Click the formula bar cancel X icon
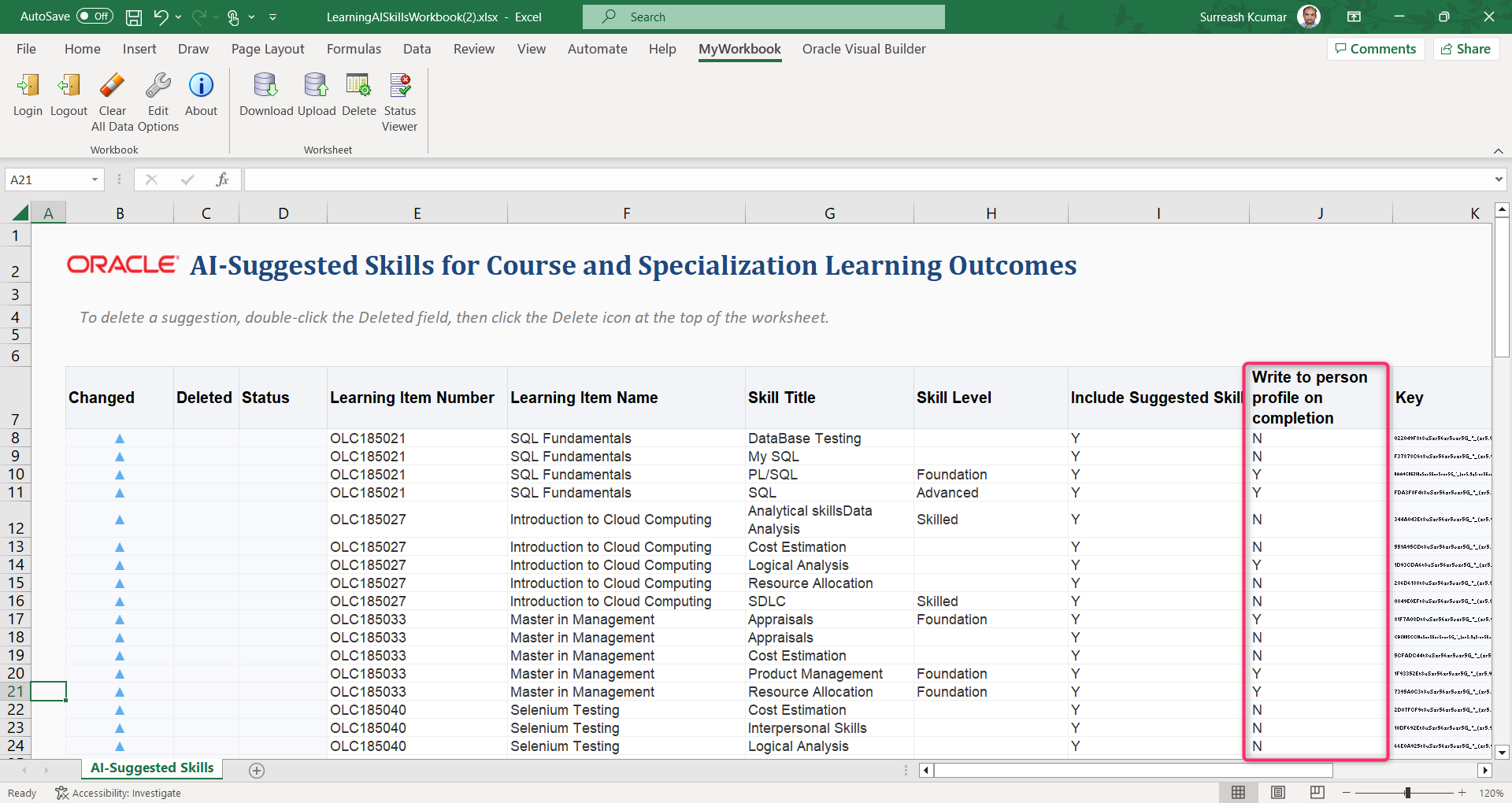This screenshot has width=1512, height=803. 152,179
